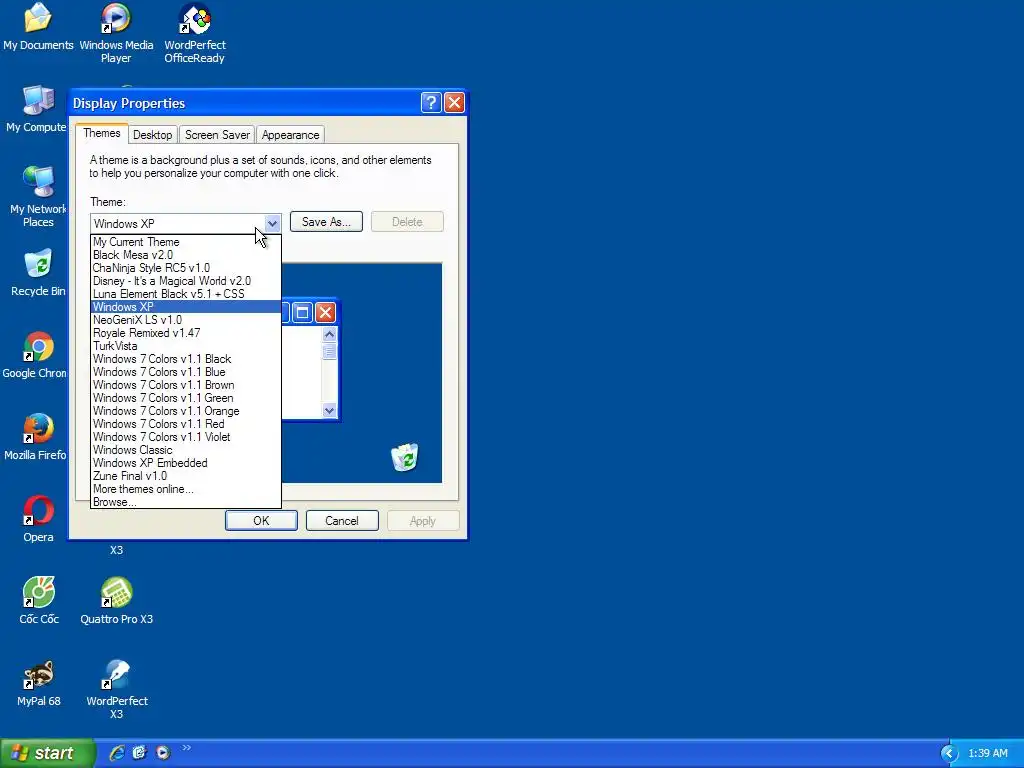The width and height of the screenshot is (1024, 768).
Task: Select NeoGeniX LS v1.0 theme
Action: [185, 320]
